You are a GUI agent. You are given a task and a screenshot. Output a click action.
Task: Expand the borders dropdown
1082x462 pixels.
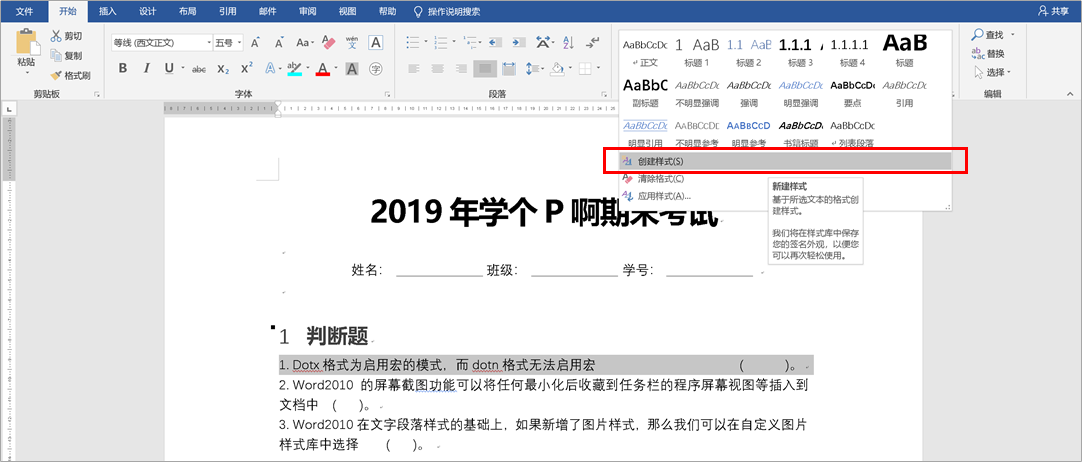click(598, 68)
